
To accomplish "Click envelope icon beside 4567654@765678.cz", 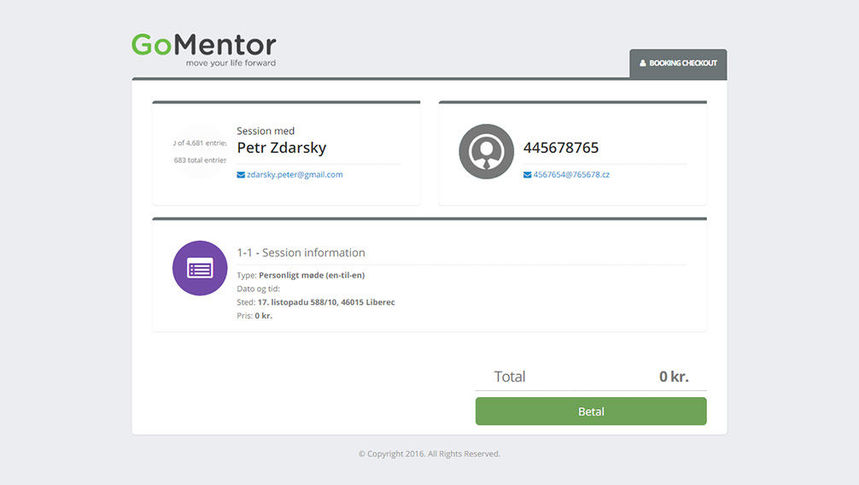I will pos(527,175).
